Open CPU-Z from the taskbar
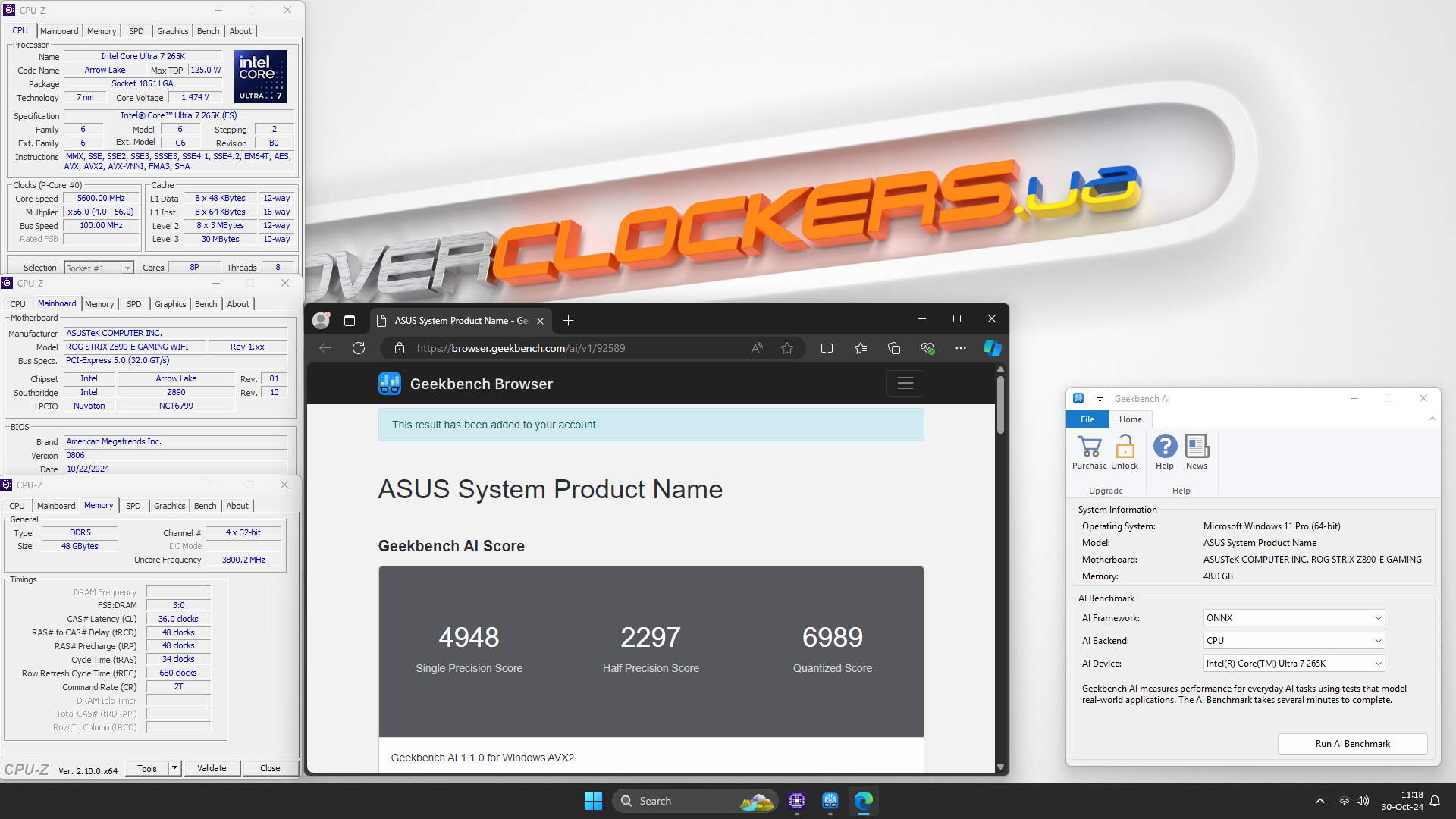Viewport: 1456px width, 819px height. tap(797, 801)
